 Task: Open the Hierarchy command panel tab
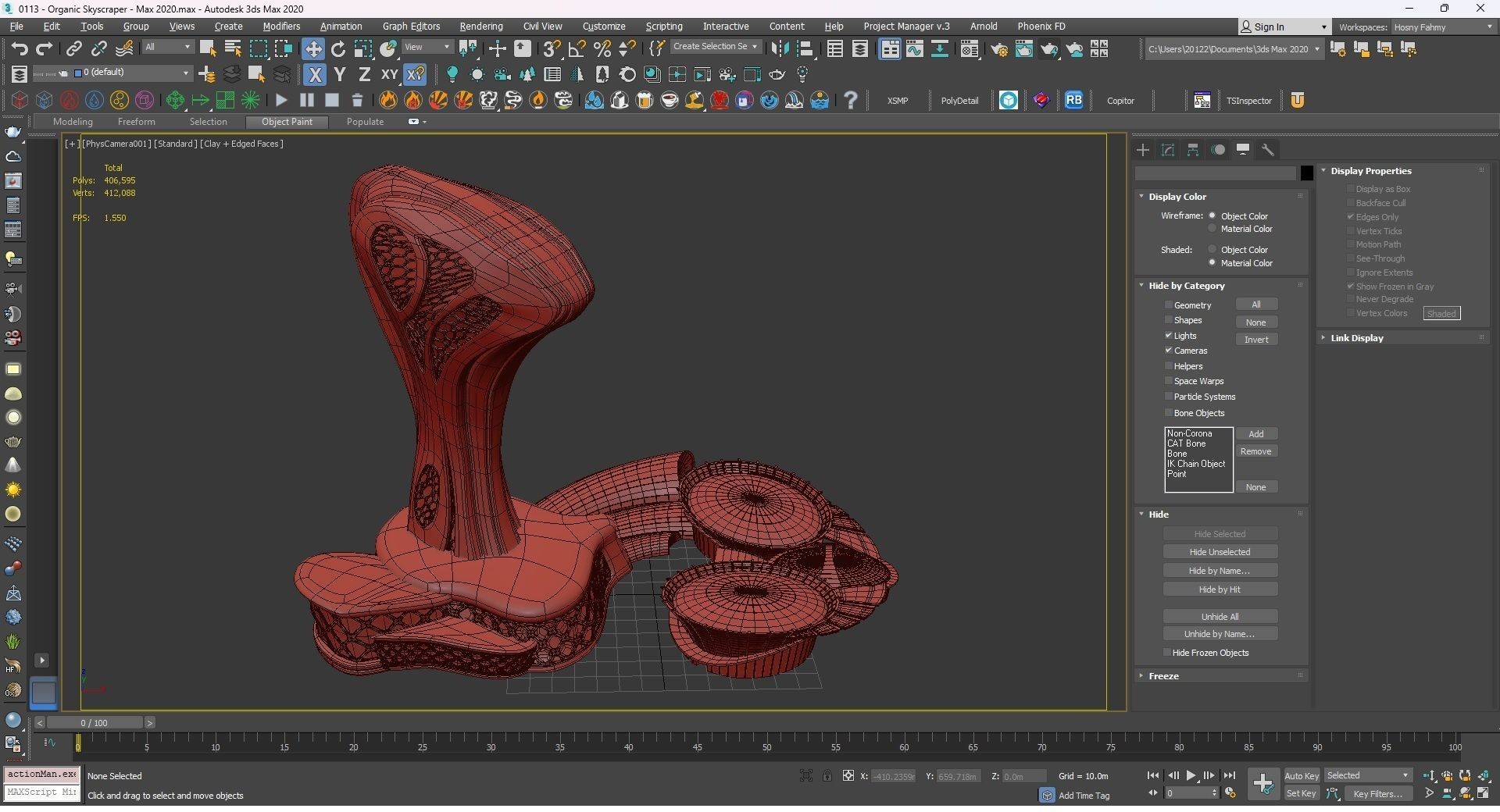click(1193, 150)
